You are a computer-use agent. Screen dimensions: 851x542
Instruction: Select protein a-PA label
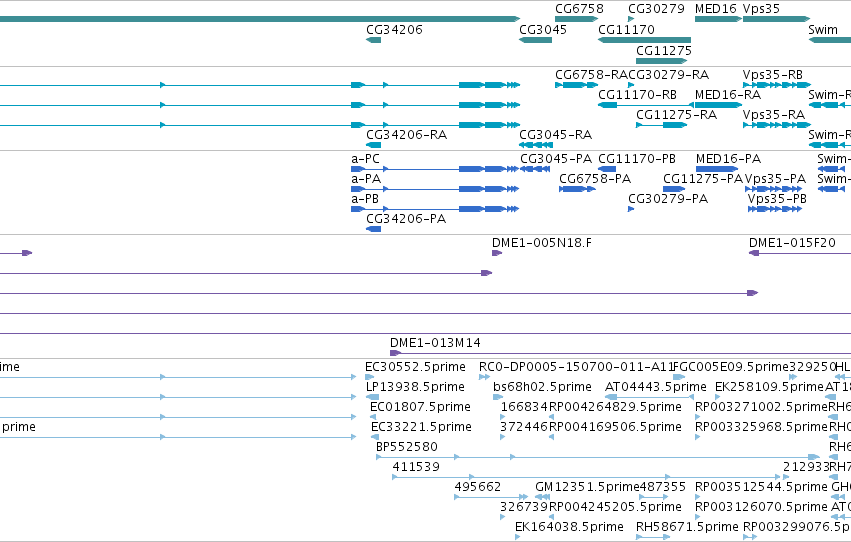click(366, 179)
